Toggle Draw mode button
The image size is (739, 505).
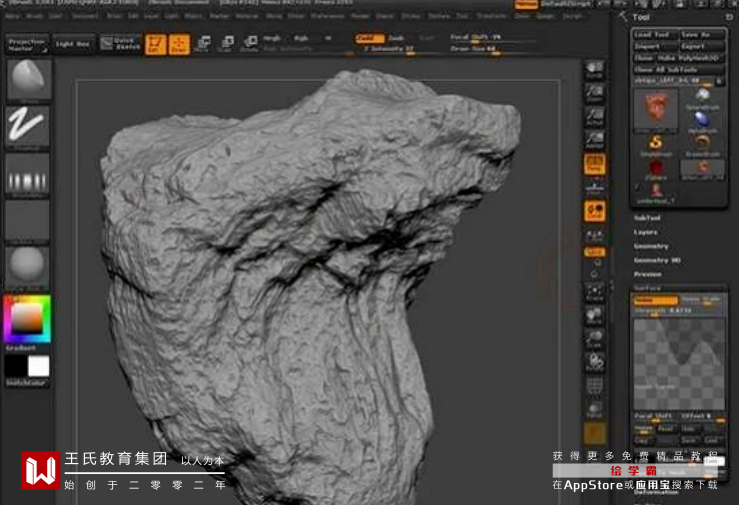click(x=179, y=44)
